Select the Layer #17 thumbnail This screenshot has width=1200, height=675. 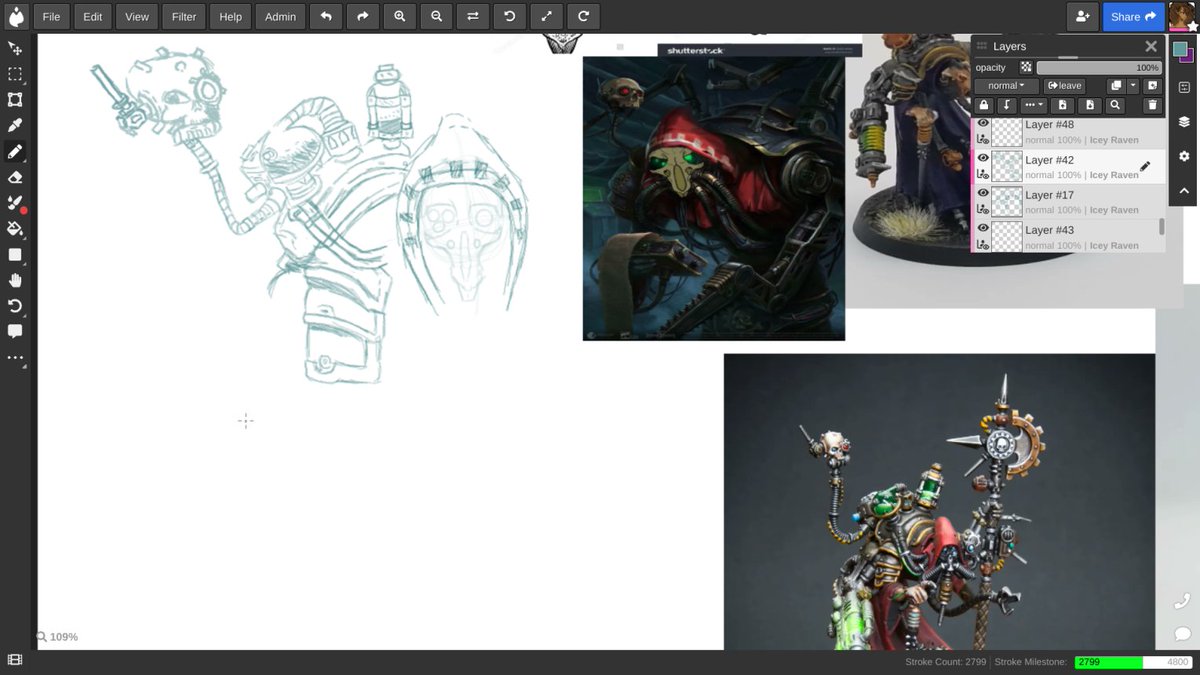click(x=1007, y=201)
